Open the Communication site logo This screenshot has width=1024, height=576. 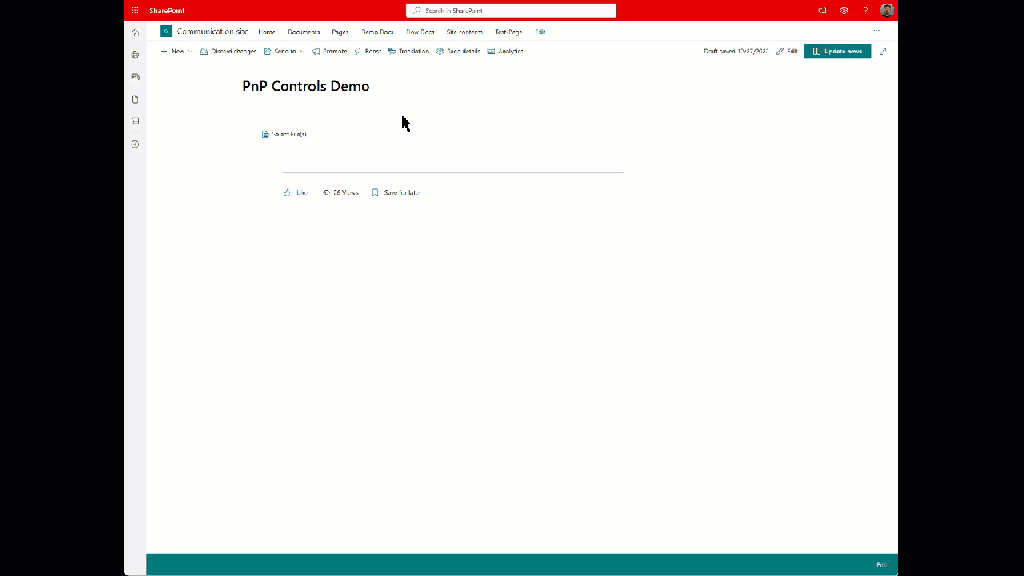[x=166, y=31]
